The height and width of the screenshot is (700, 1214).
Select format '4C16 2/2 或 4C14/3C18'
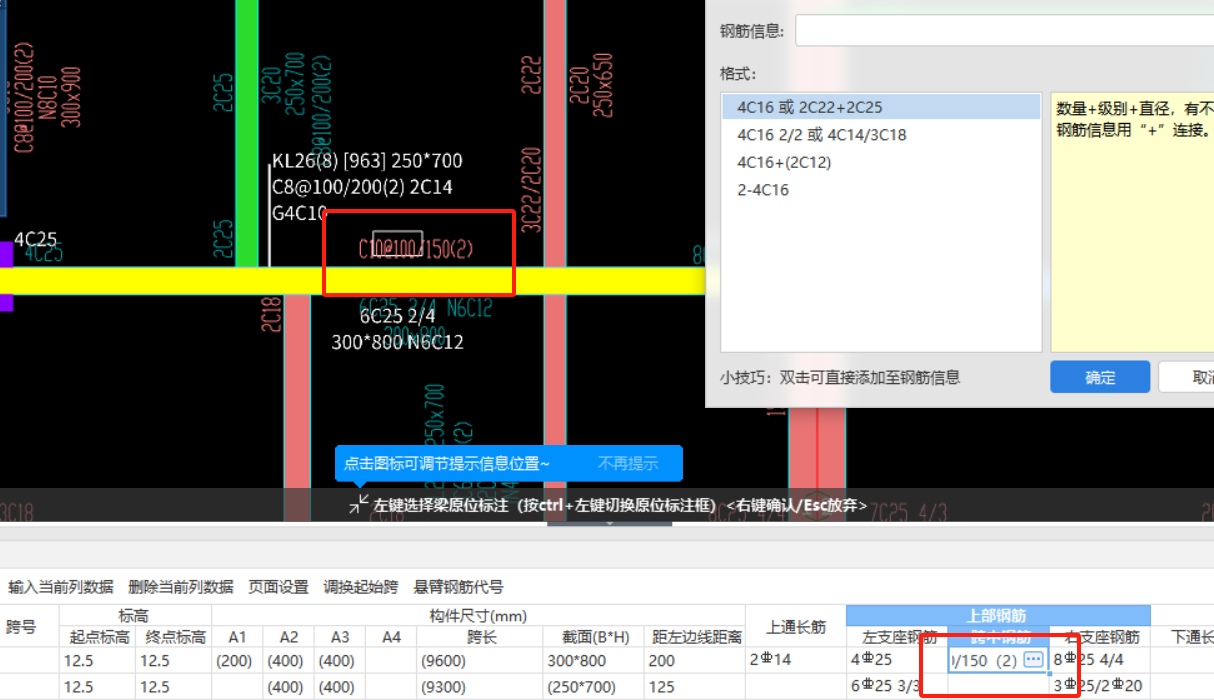(x=881, y=134)
